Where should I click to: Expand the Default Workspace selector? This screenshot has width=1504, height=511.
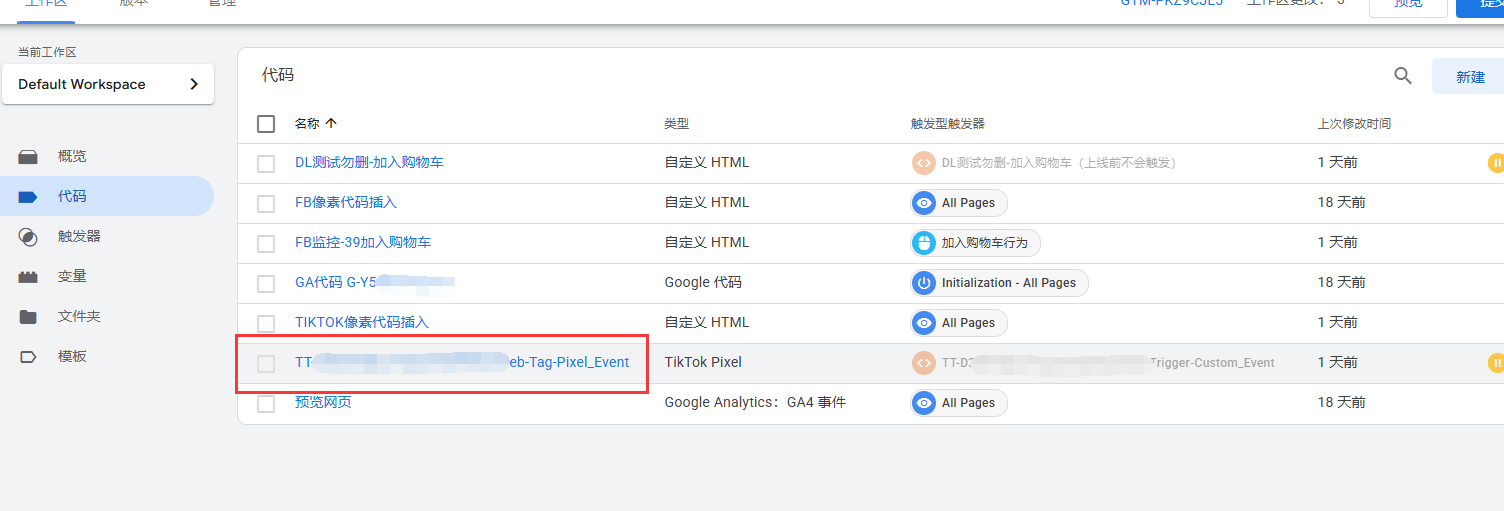pyautogui.click(x=108, y=84)
